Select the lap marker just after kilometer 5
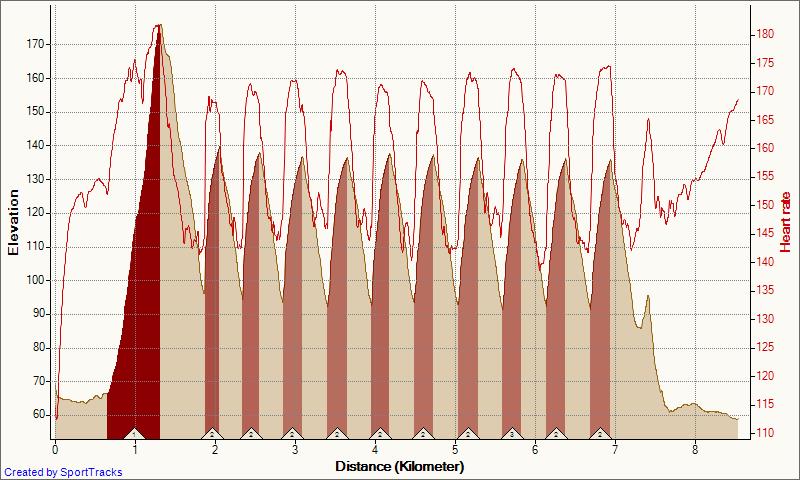Viewport: 800px width, 480px height. coord(467,433)
